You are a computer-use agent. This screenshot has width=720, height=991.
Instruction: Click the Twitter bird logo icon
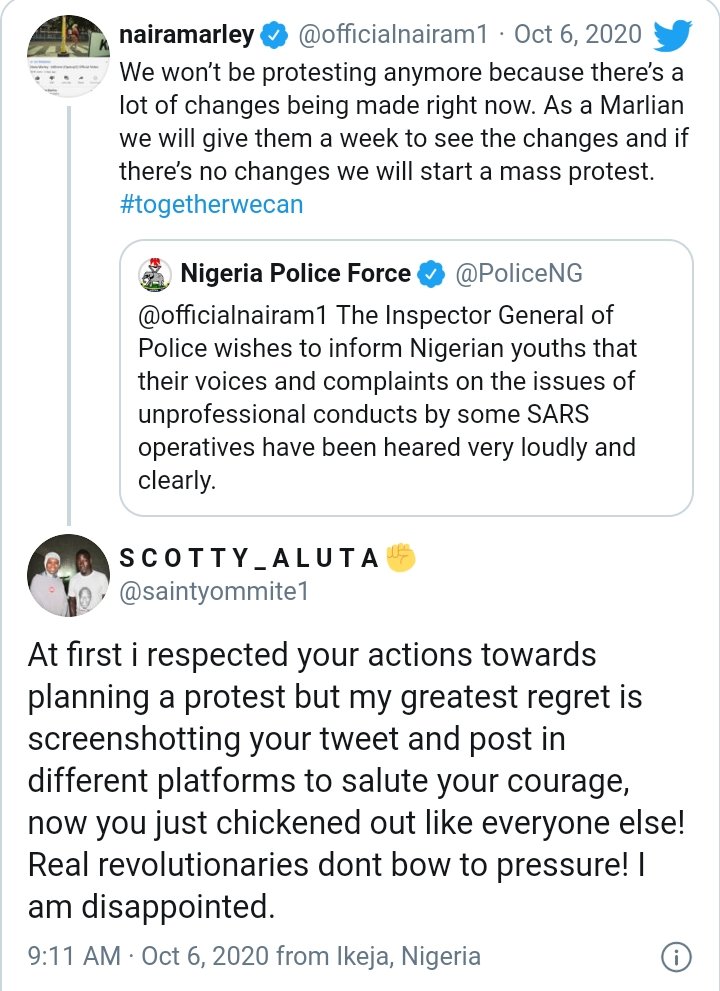tap(671, 35)
